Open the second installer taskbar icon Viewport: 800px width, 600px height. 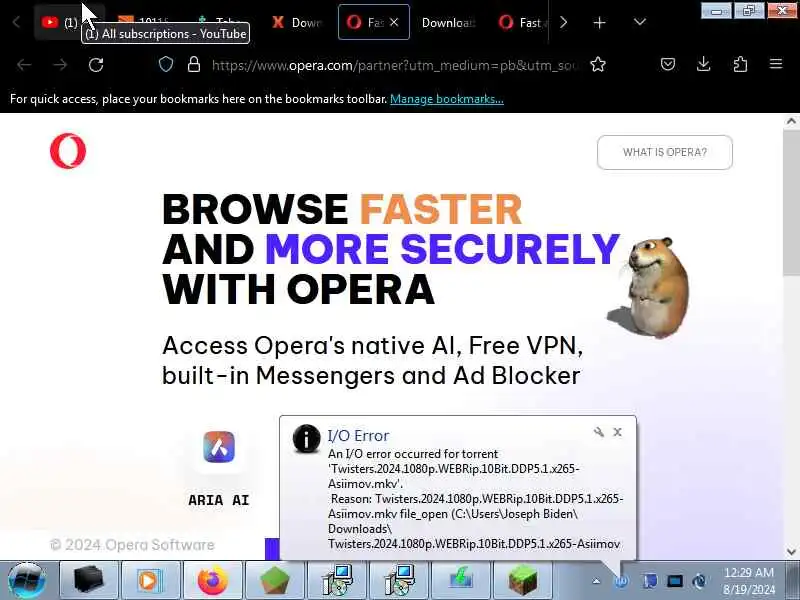point(398,581)
